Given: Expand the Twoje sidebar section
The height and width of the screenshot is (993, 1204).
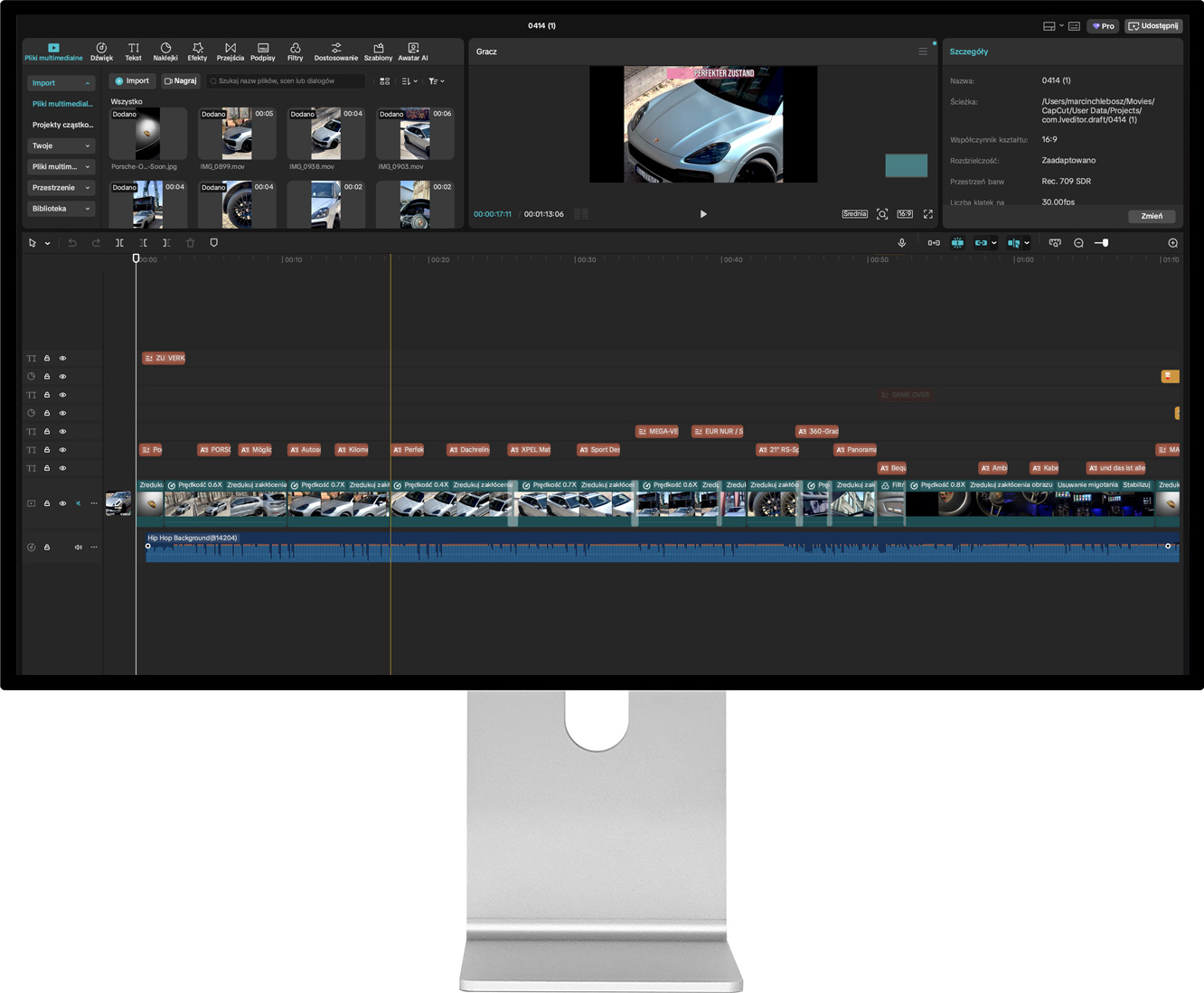Looking at the screenshot, I should (61, 145).
